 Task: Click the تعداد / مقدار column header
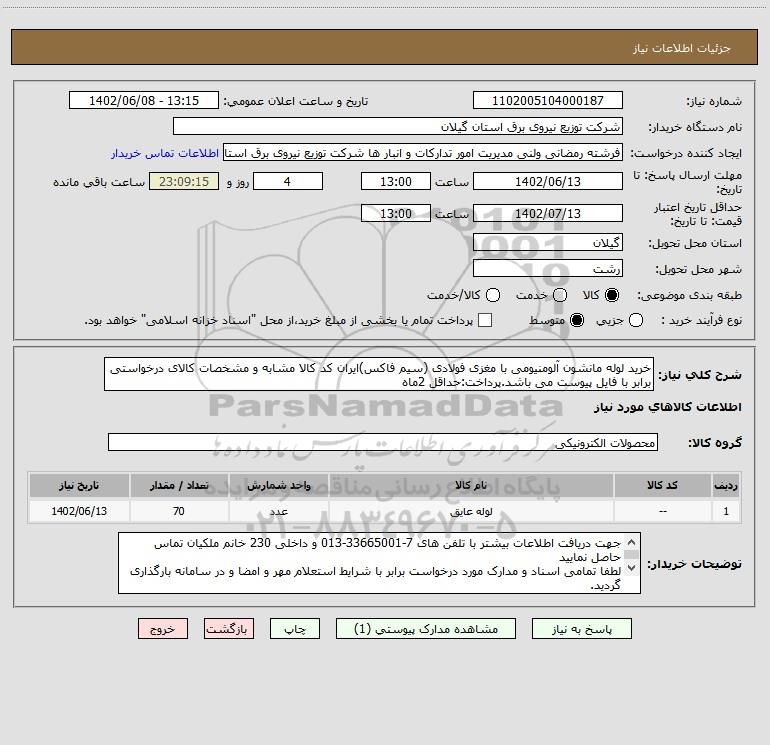(x=179, y=486)
